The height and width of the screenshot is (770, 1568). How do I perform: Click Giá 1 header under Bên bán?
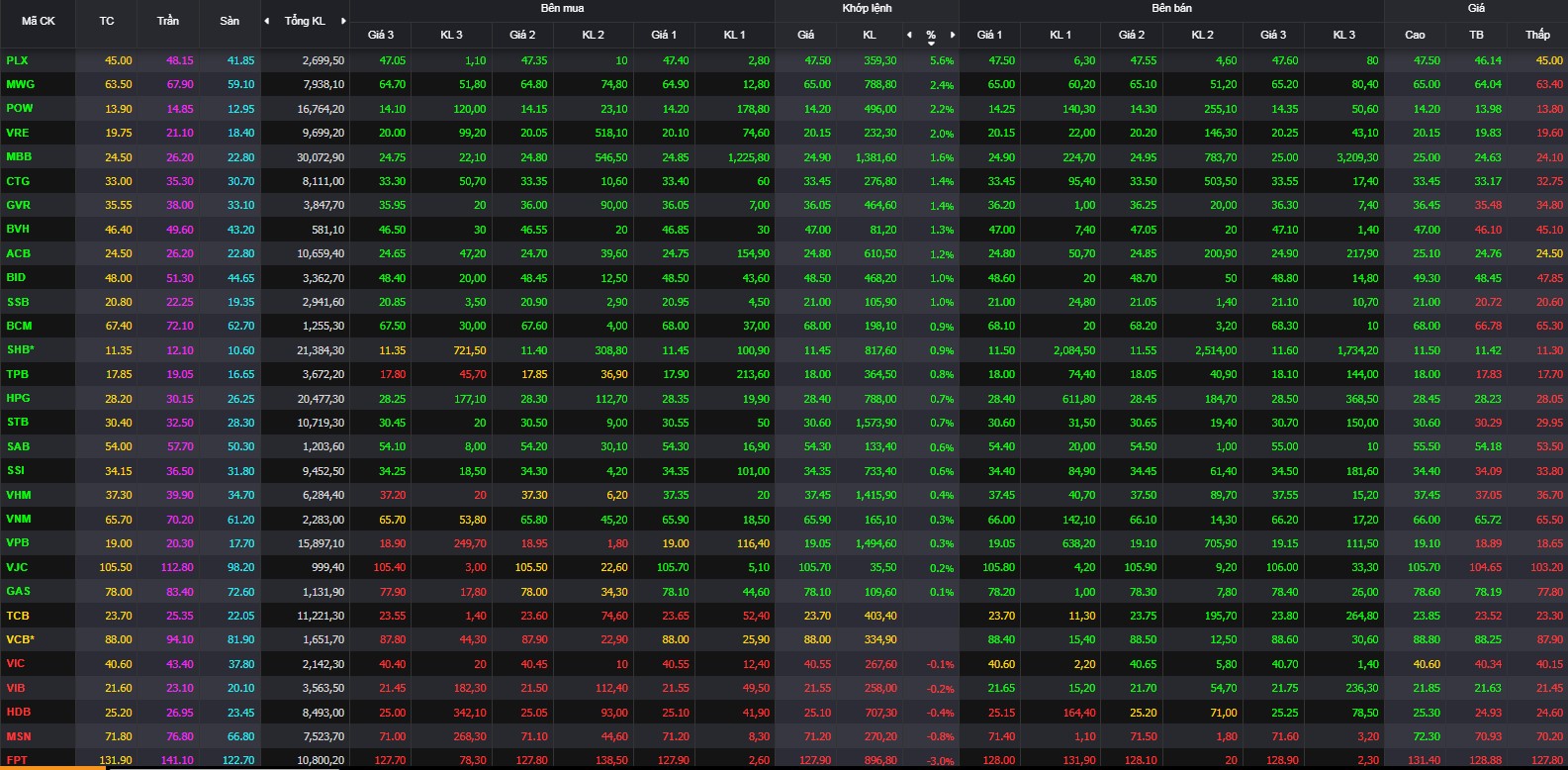[x=989, y=35]
